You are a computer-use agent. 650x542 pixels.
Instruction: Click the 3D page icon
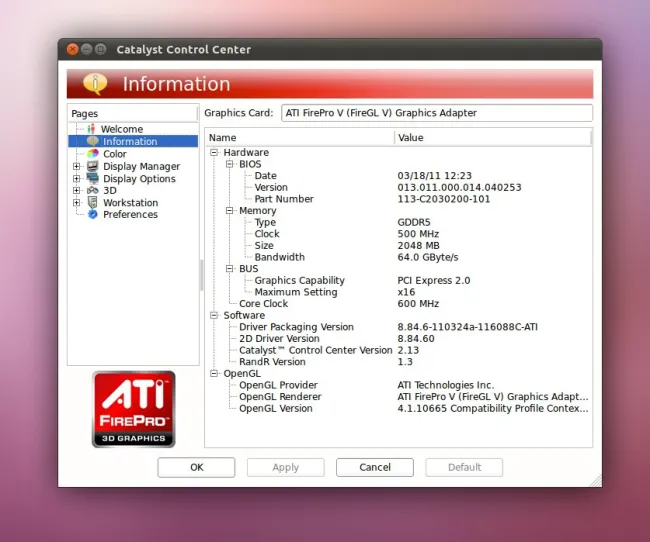93,190
